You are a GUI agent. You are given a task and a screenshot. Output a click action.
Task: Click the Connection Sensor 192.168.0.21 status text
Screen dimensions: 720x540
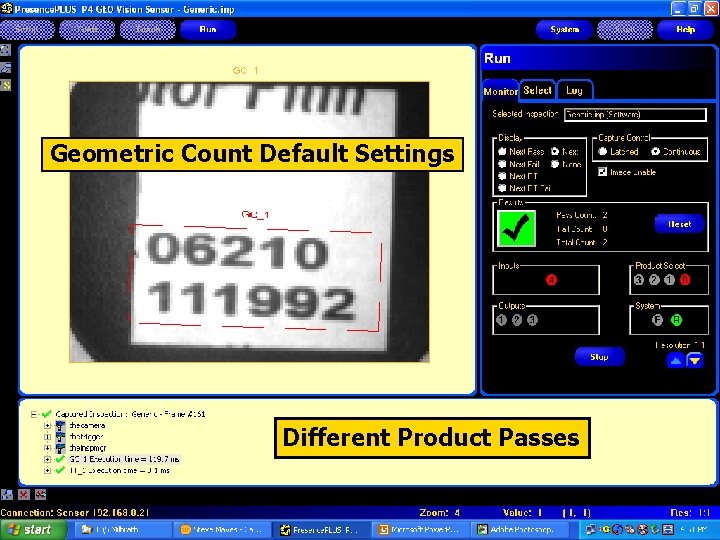click(x=74, y=512)
